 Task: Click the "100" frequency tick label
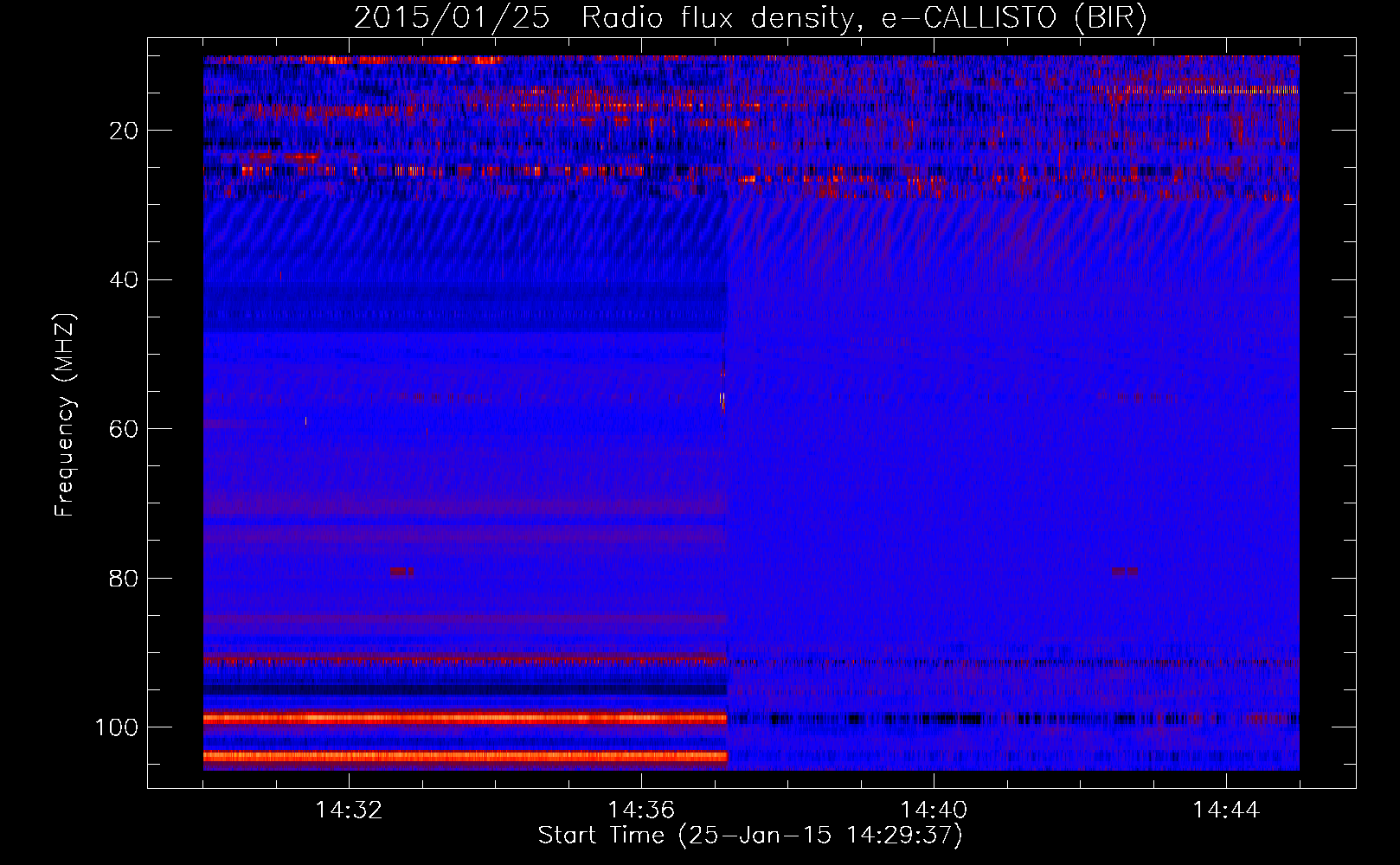[x=117, y=727]
